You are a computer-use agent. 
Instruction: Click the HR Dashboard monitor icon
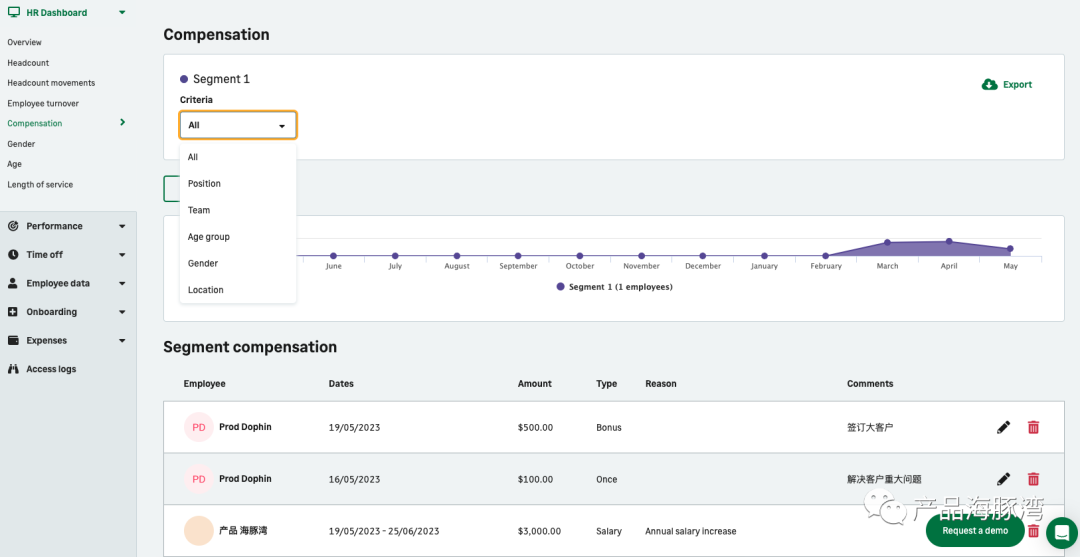pos(13,13)
